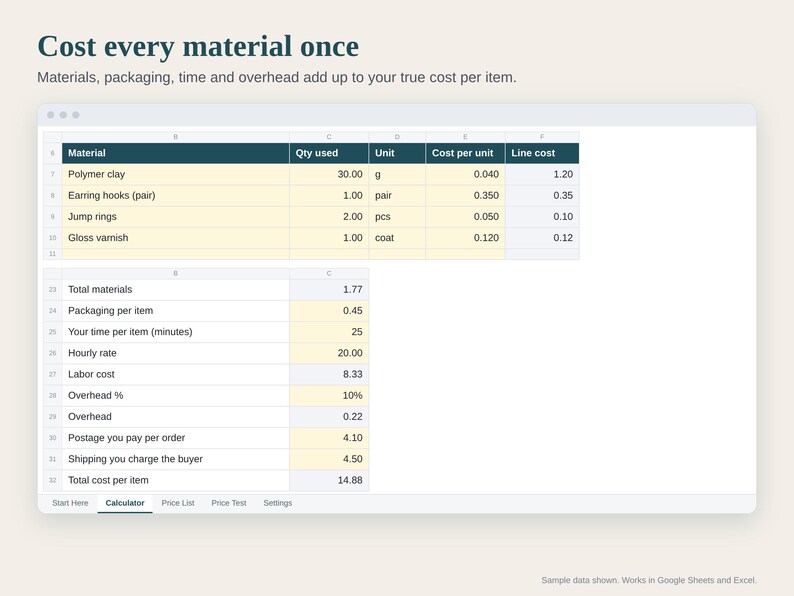
Task: Click the Material header cell
Action: [x=175, y=153]
